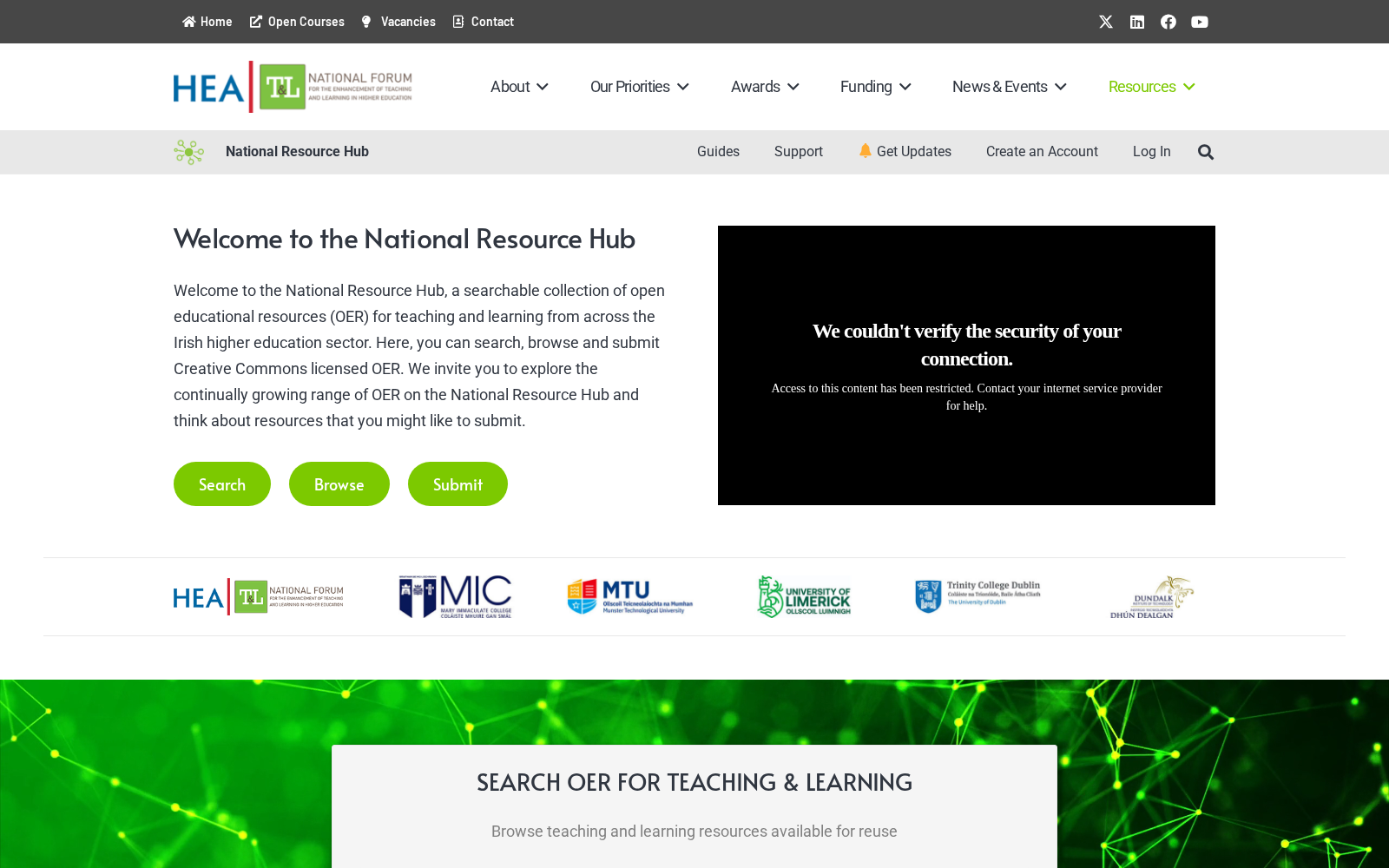Click the search magnifier icon
Image resolution: width=1389 pixels, height=868 pixels.
(1206, 152)
